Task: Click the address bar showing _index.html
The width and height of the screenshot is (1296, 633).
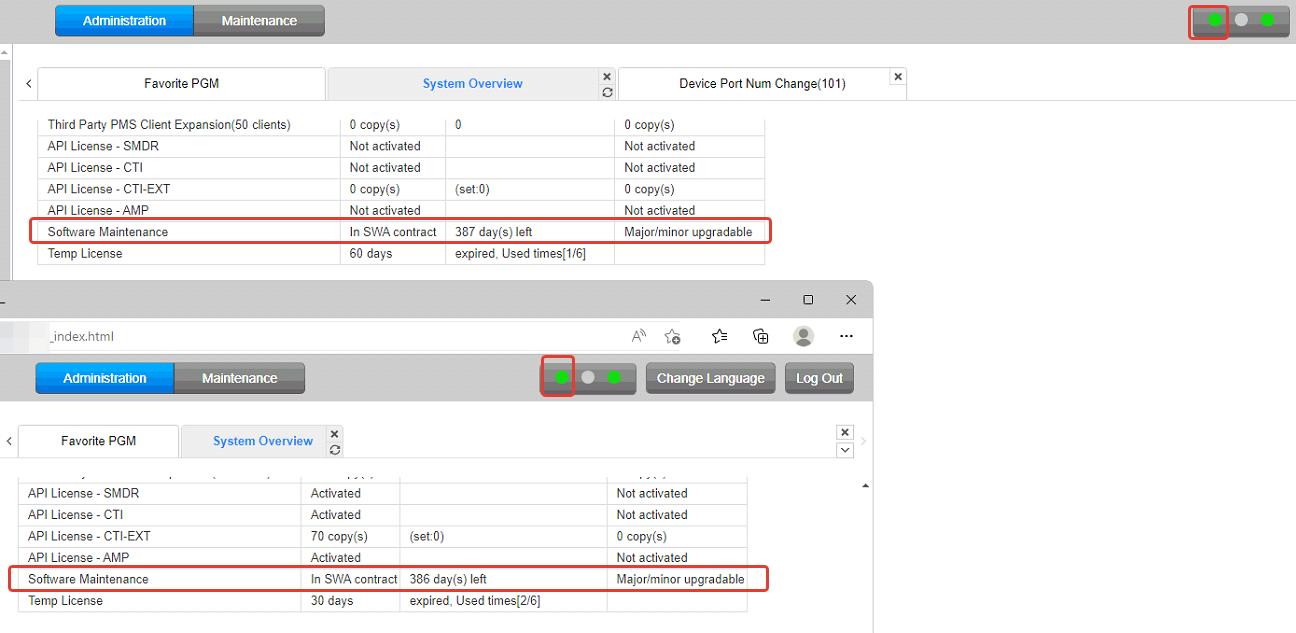Action: pos(330,336)
